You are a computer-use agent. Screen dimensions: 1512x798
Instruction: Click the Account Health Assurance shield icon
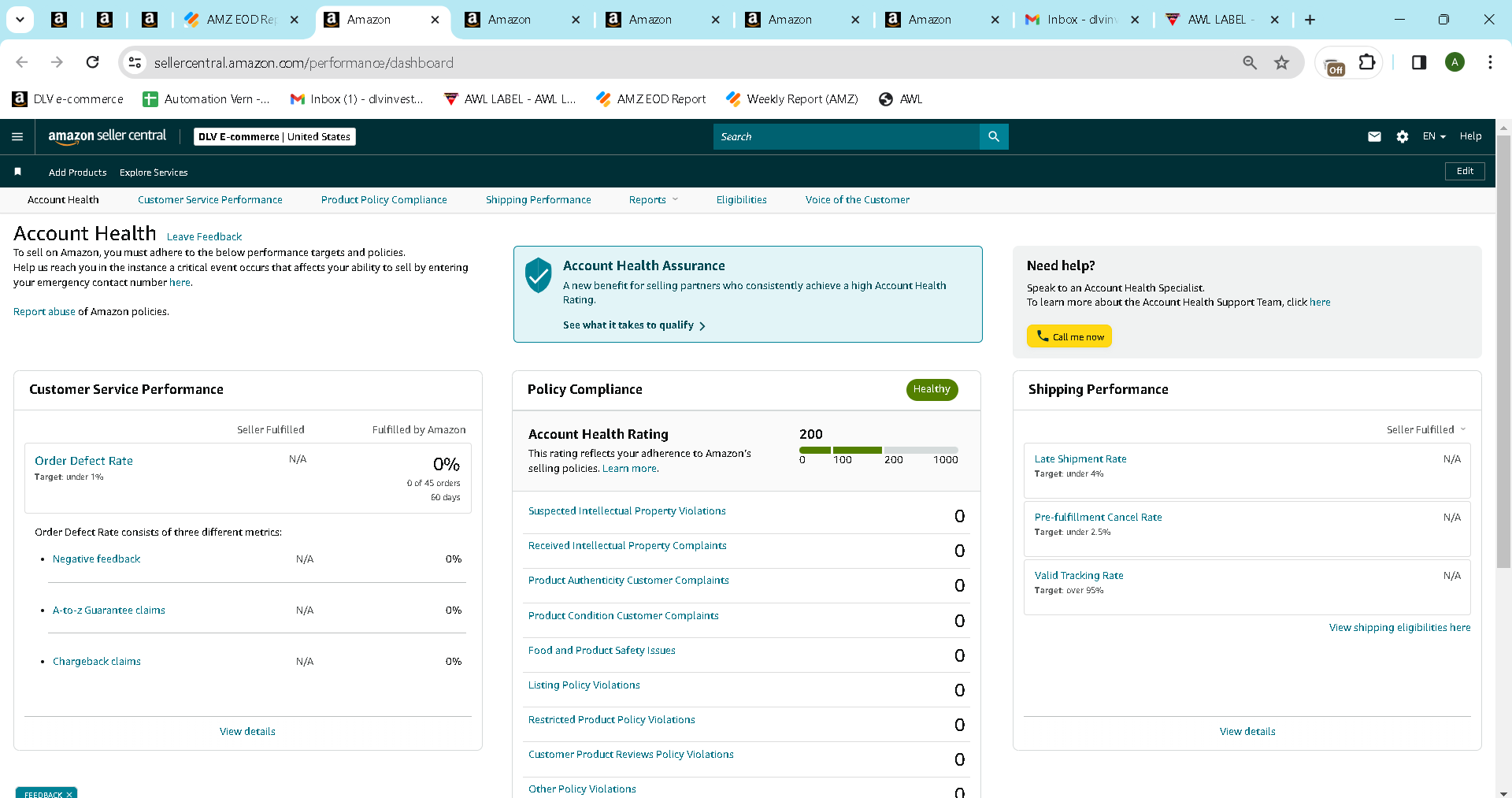coord(539,275)
